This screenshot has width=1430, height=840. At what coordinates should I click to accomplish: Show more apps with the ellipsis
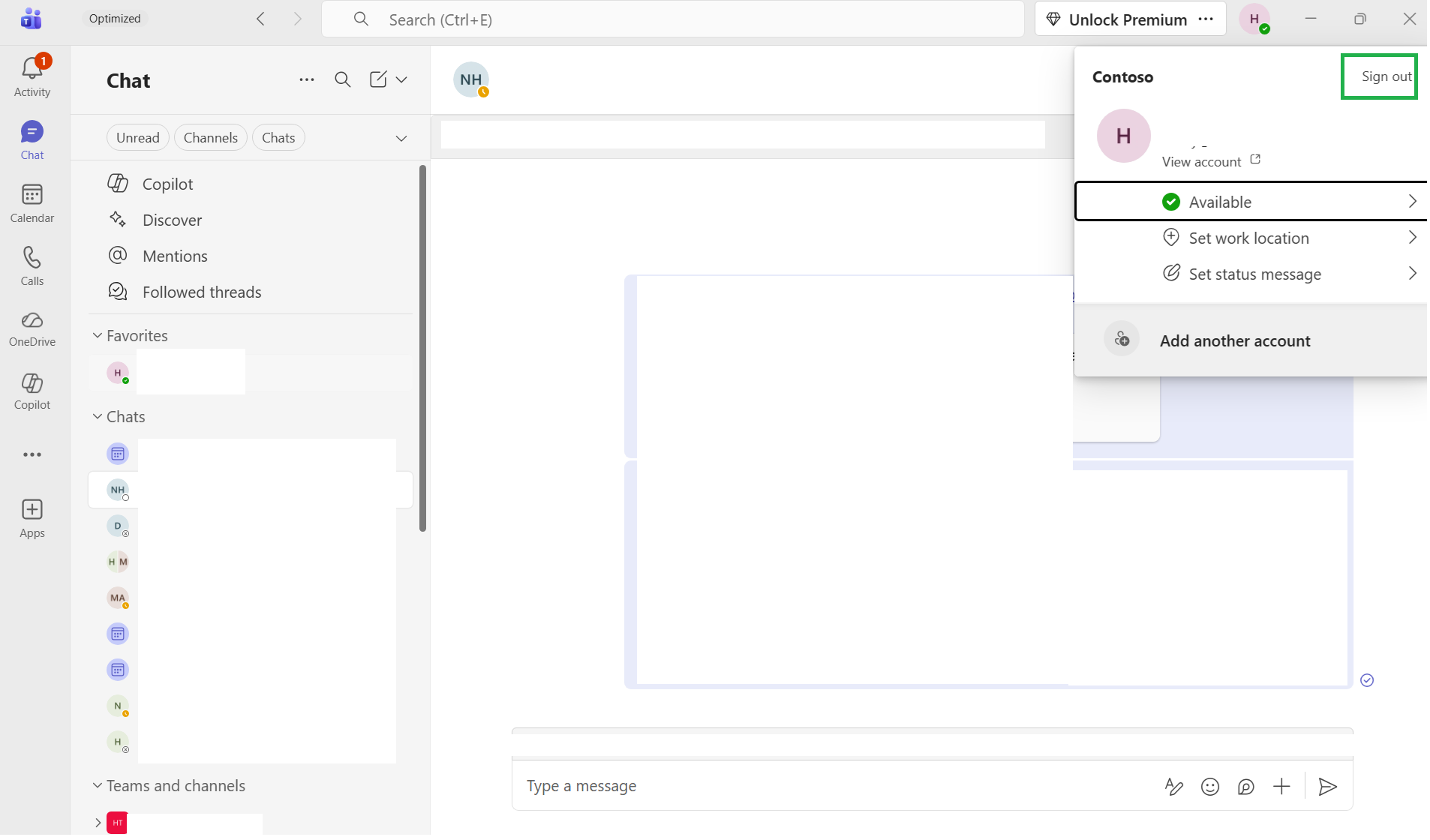tap(32, 454)
